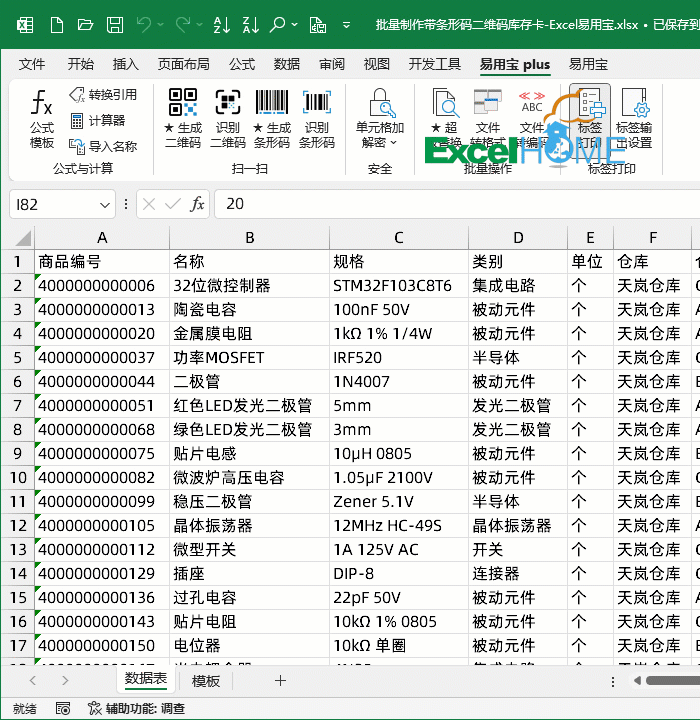700x720 pixels.
Task: Sort ascending A to Z
Action: point(222,24)
